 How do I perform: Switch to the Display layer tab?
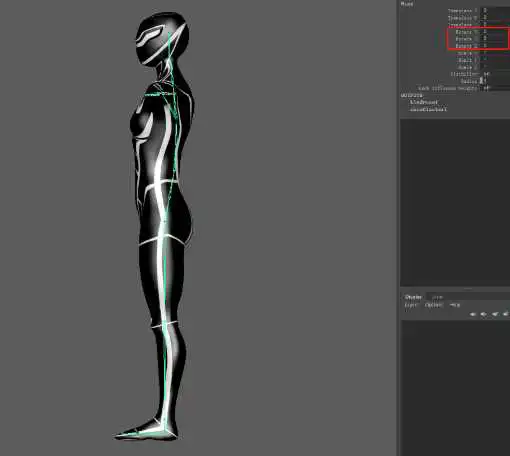[x=413, y=297]
